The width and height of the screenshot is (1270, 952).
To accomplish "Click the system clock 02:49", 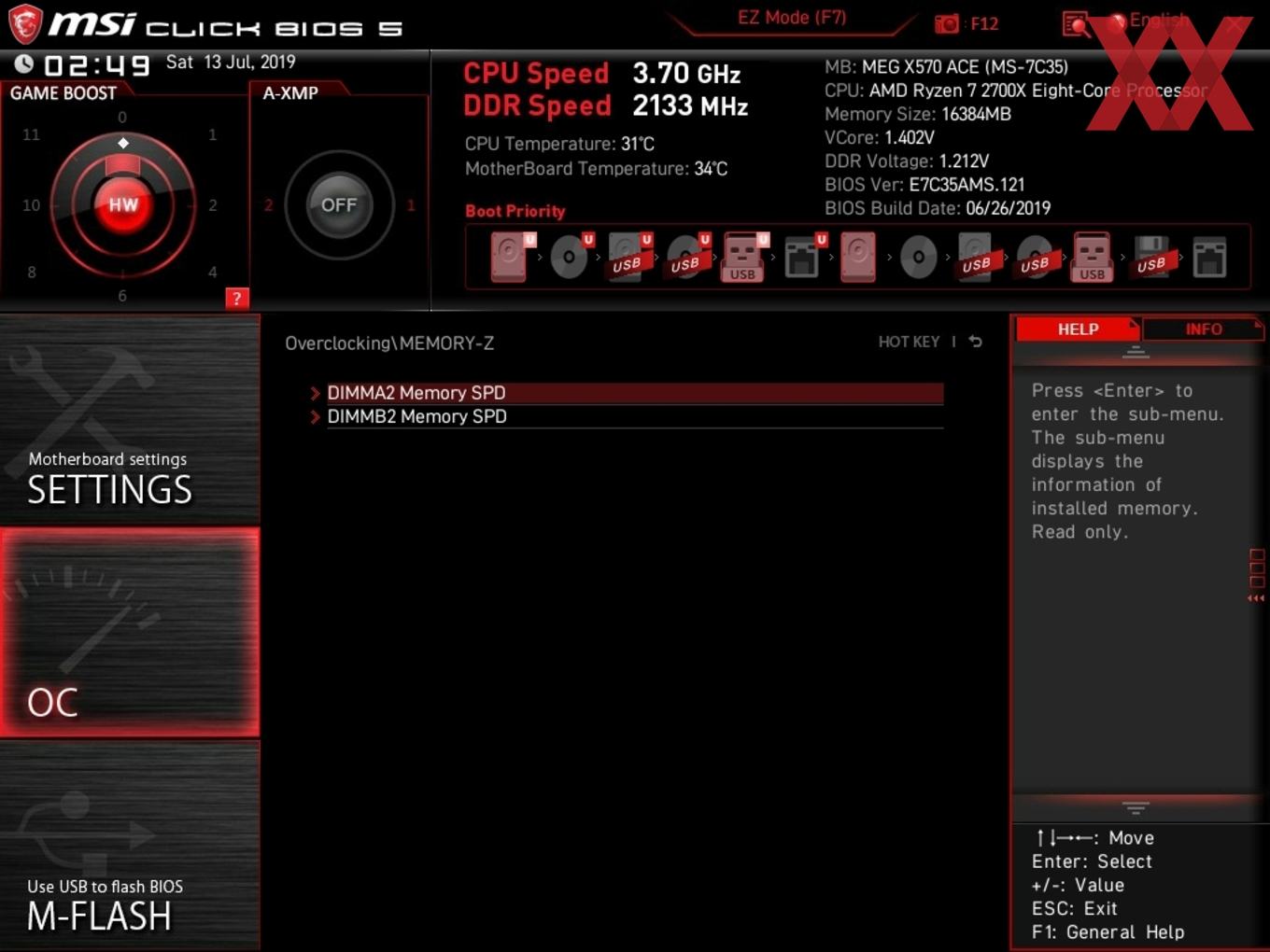I will 97,64.
